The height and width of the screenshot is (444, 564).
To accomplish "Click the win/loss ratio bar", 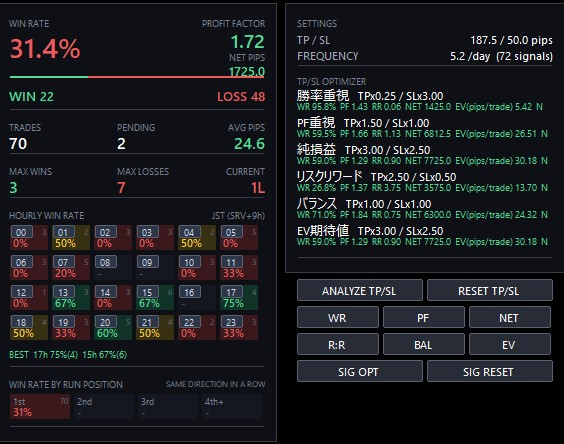I will pyautogui.click(x=137, y=77).
